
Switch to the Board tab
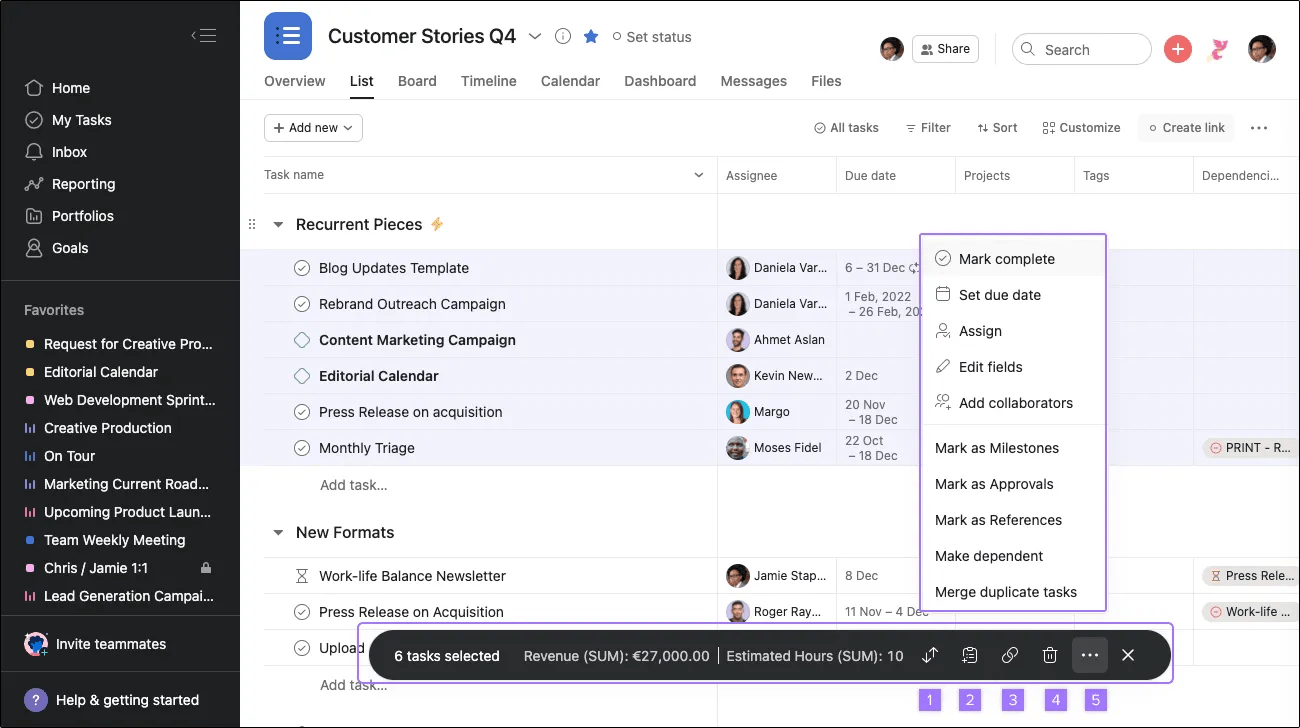(417, 81)
